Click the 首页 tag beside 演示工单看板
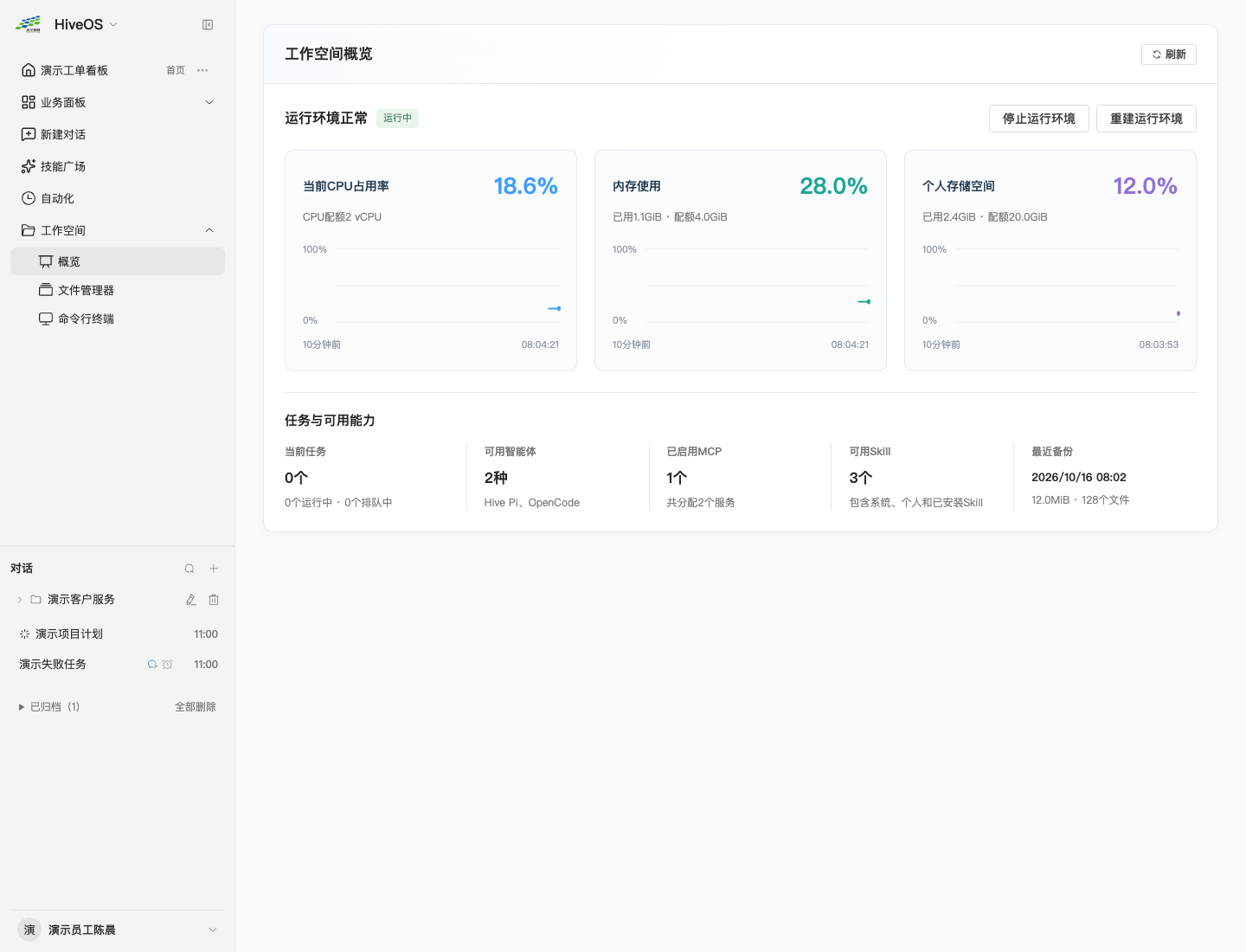1246x952 pixels. click(x=176, y=70)
